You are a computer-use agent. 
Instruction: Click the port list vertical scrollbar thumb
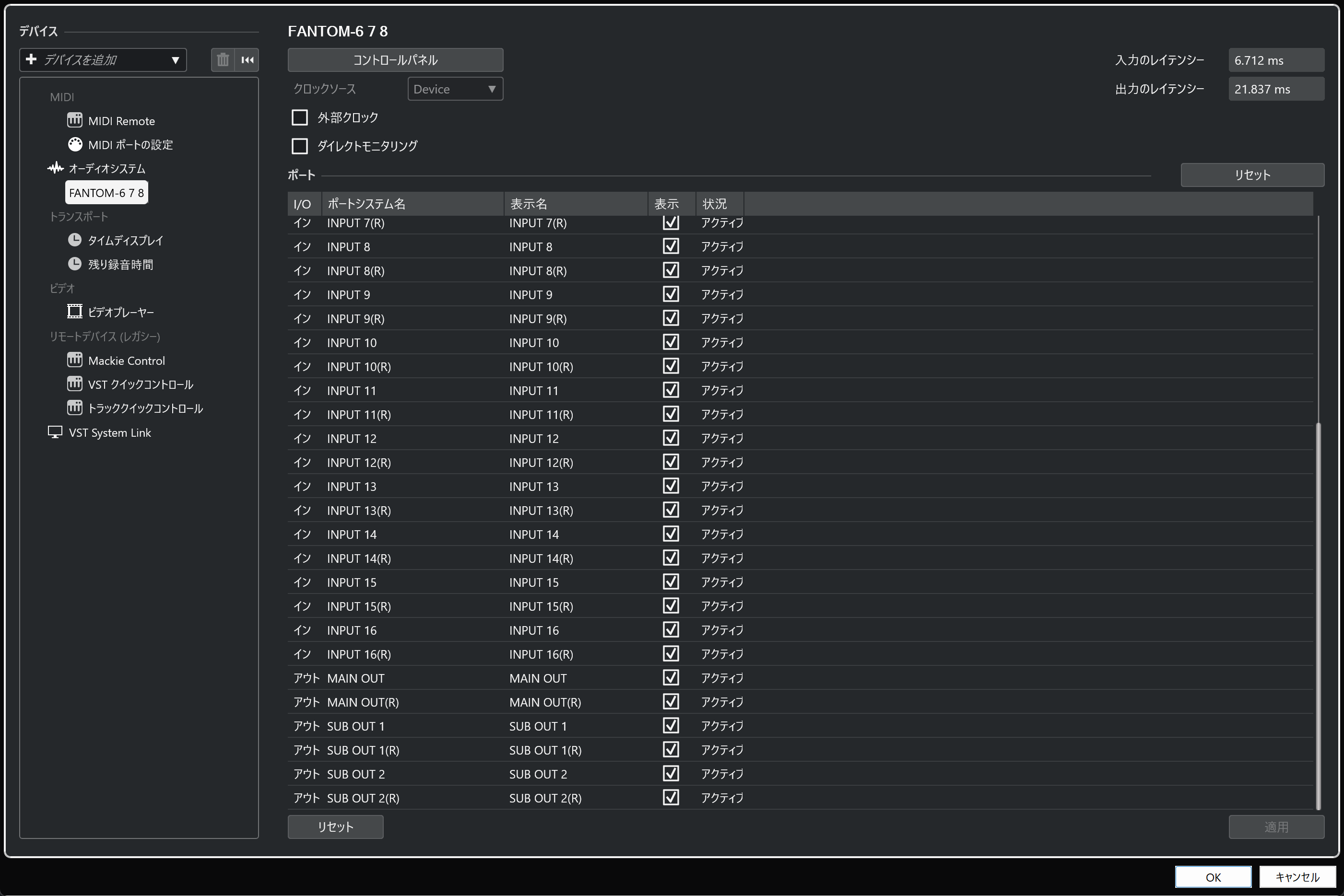pos(1319,616)
